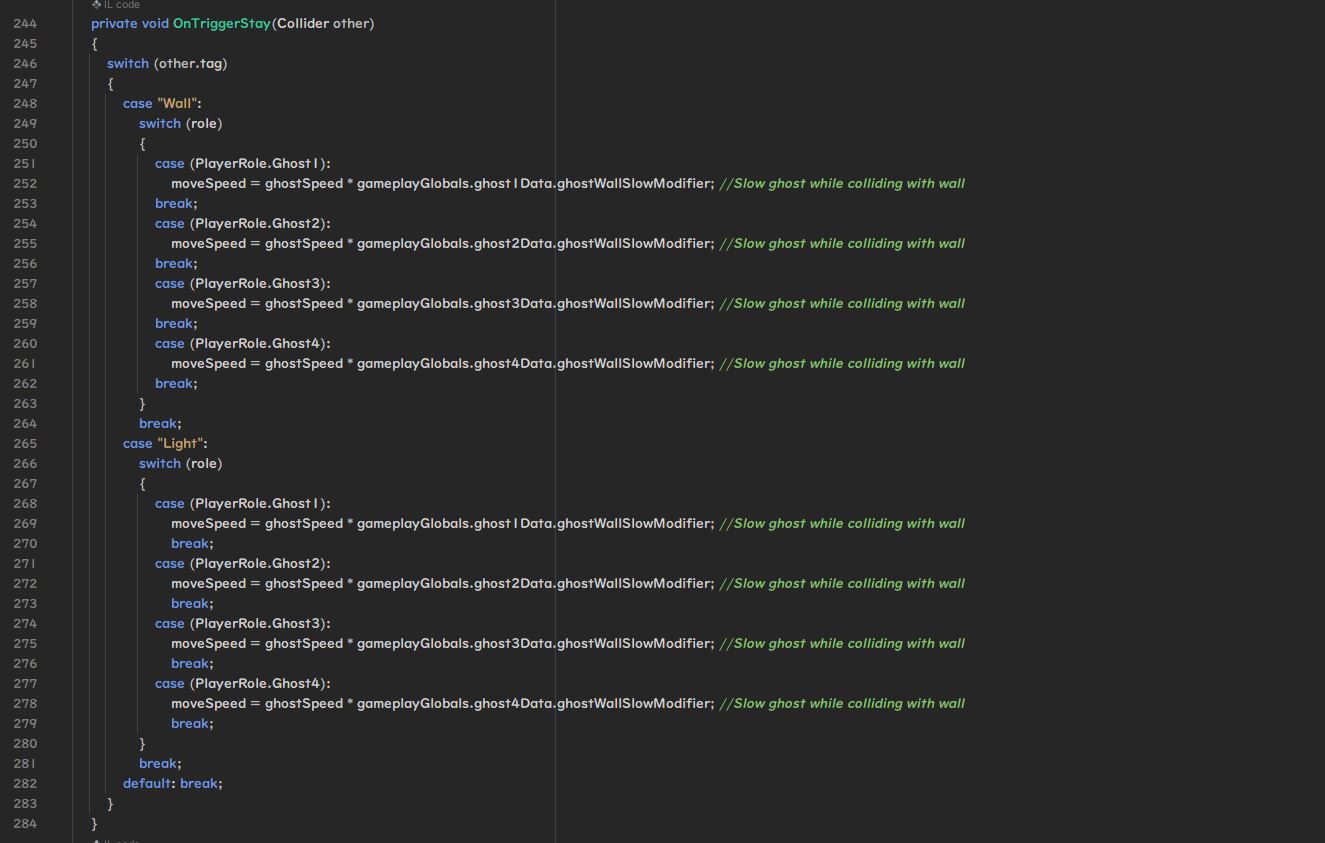This screenshot has height=843, width=1325.
Task: Place cursor on other.tag in switch statement
Action: click(190, 63)
